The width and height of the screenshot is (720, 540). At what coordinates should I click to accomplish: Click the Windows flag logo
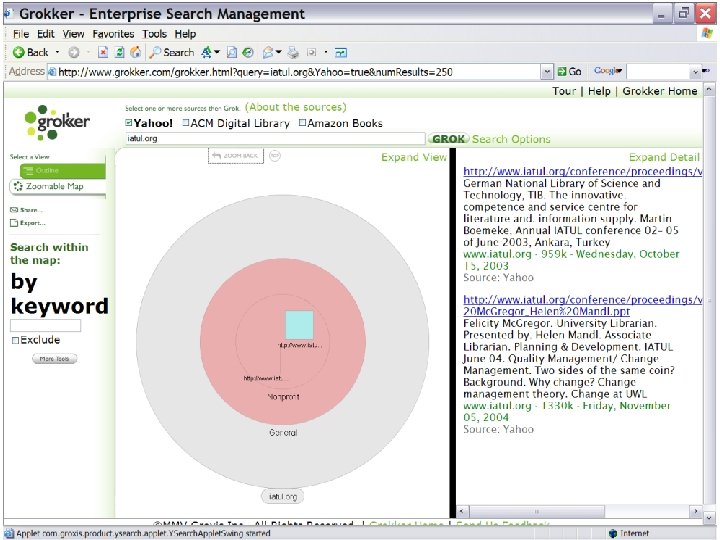(708, 34)
